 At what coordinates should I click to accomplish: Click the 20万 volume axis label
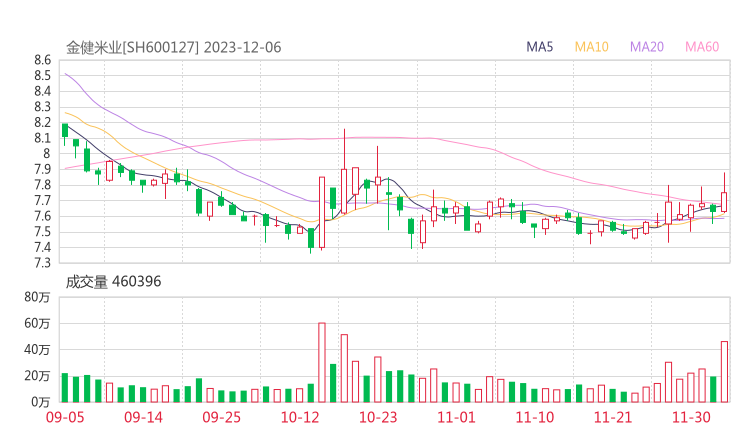pos(37,376)
